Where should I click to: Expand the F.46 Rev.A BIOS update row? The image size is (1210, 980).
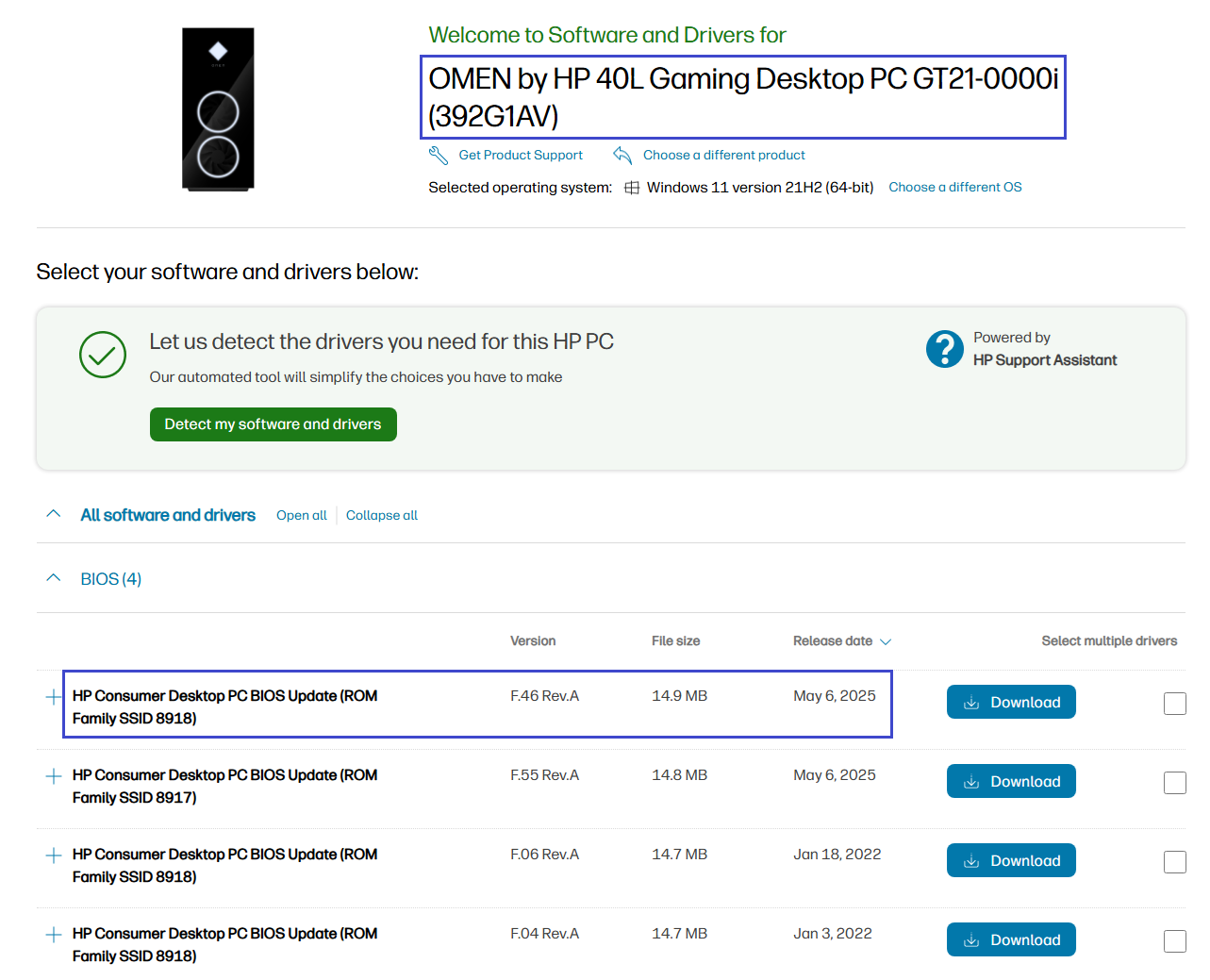click(54, 697)
